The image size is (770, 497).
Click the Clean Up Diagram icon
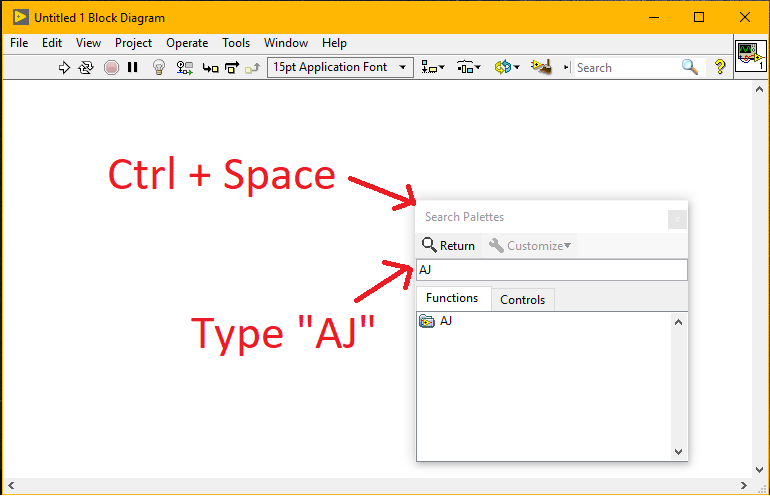tap(542, 68)
